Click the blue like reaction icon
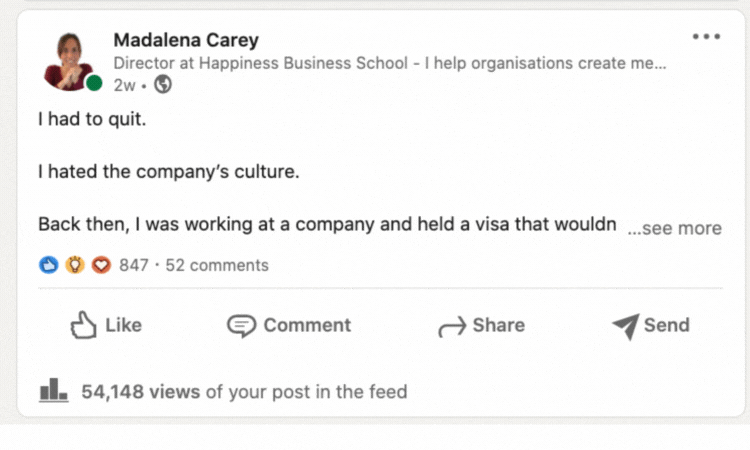Screen dimensions: 750x450 (x=47, y=265)
